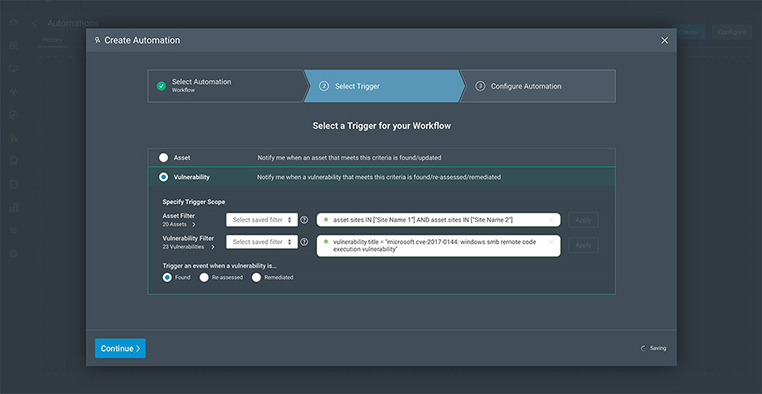Choose the Found event radio option
This screenshot has height=394, width=762.
(167, 277)
